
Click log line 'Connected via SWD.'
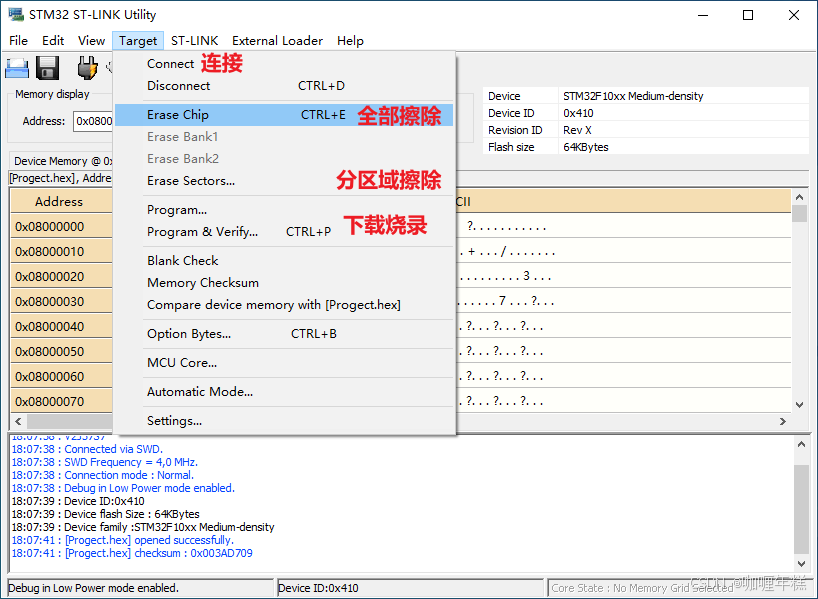pos(87,449)
